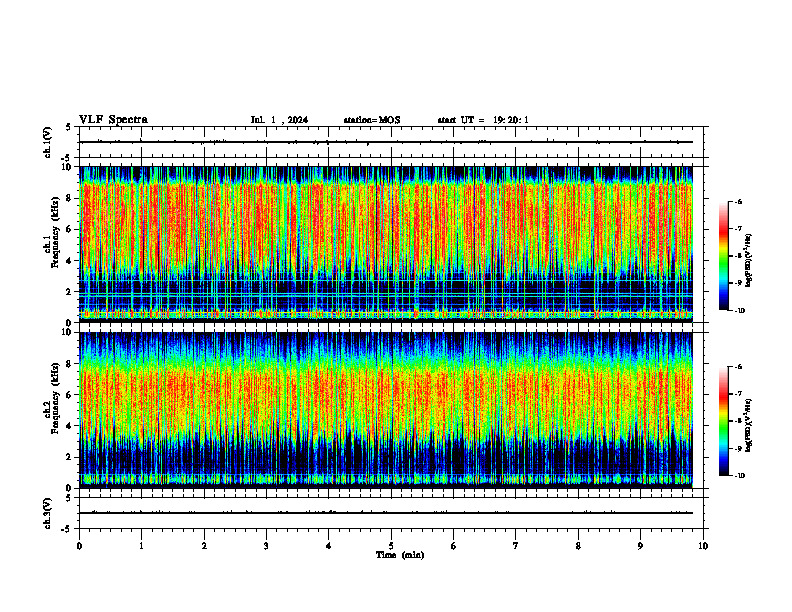Click the ch.1 spectrogram panel
This screenshot has width=792, height=612.
386,244
